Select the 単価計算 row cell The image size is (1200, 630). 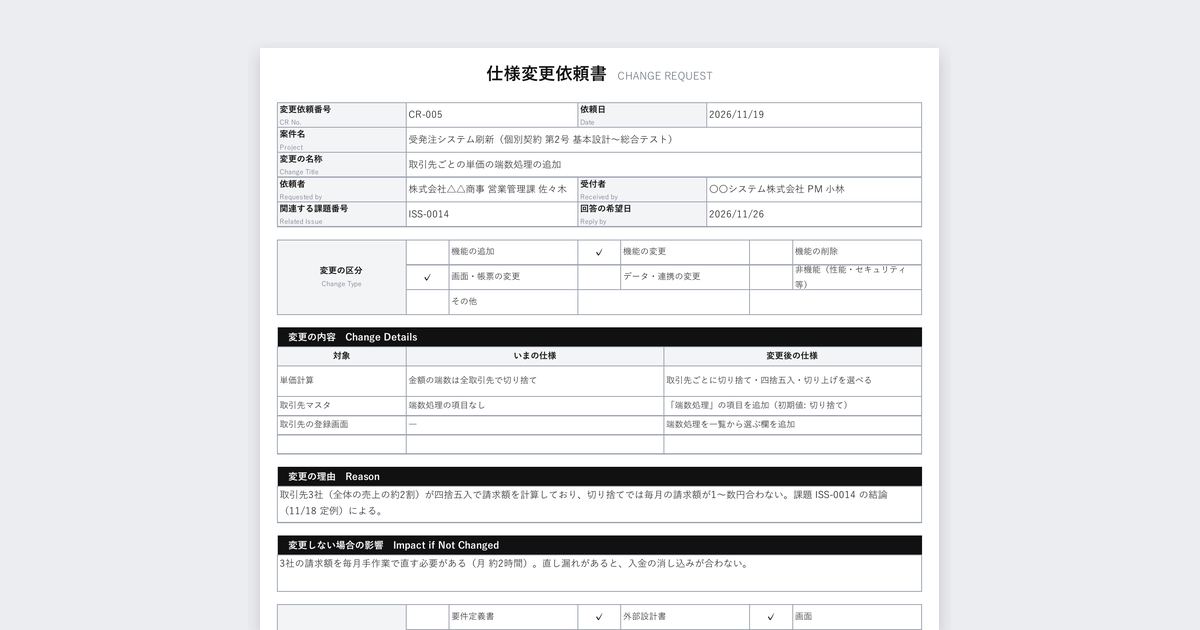pos(342,381)
